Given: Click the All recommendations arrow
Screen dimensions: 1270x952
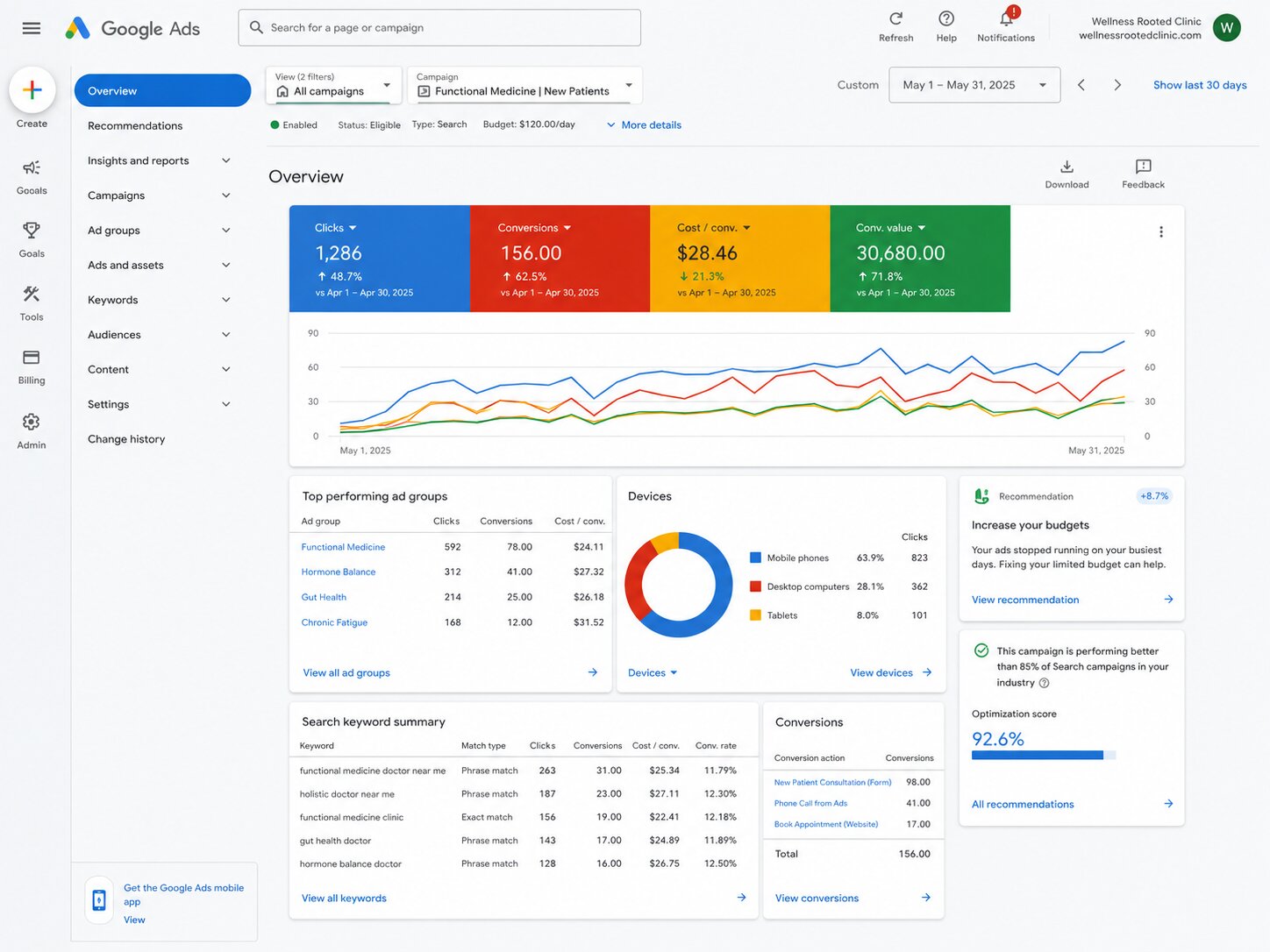Looking at the screenshot, I should [x=1168, y=804].
